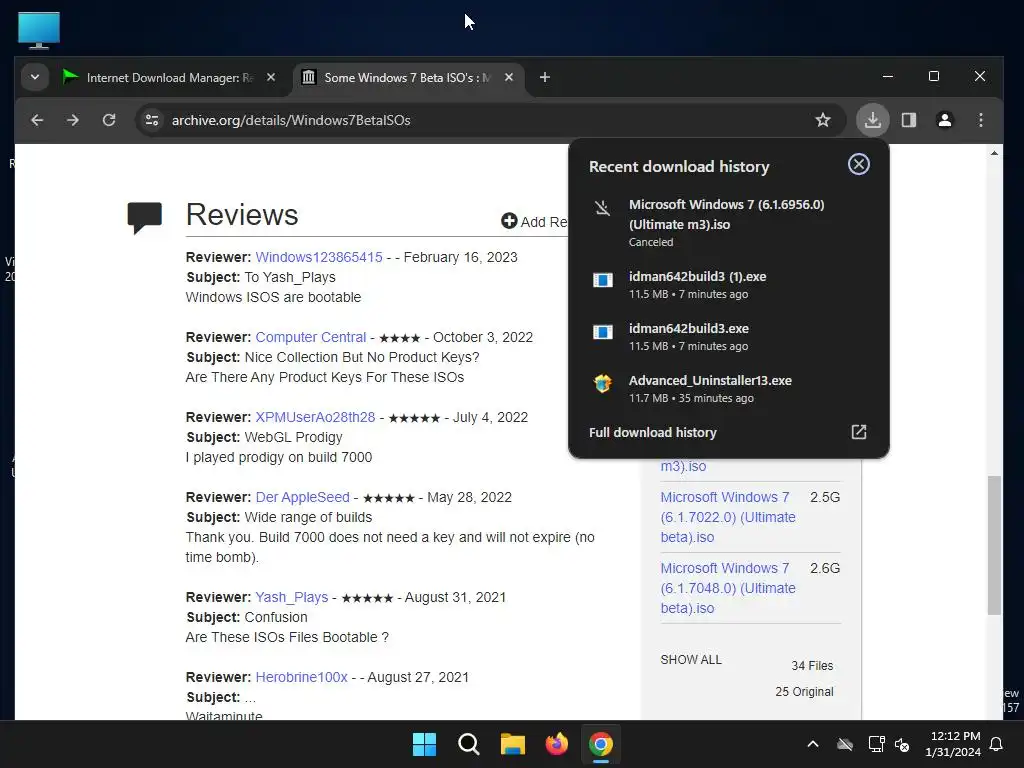
Task: Click This PC desktop monitor icon
Action: coord(39,30)
